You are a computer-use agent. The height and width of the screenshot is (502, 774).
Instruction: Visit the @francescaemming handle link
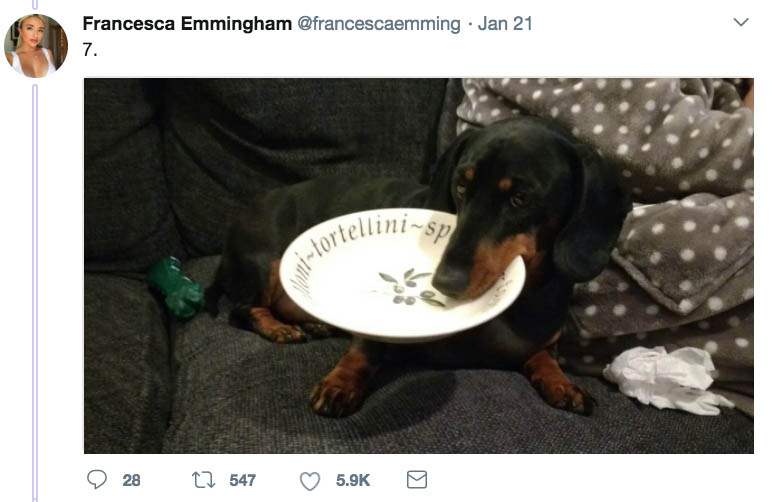(x=380, y=24)
